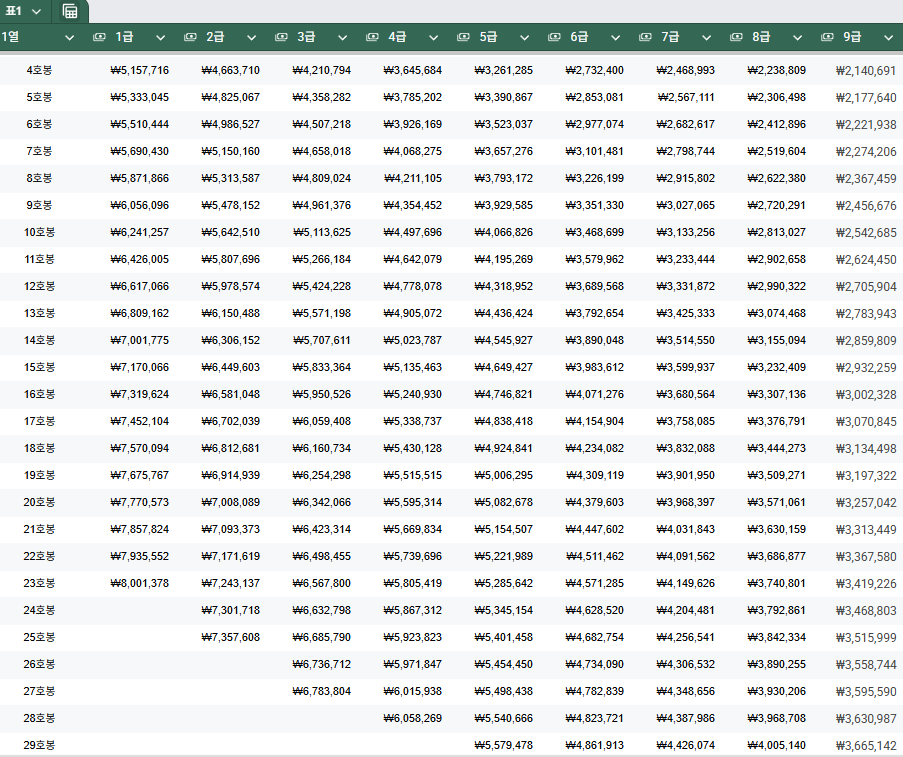
Task: Select cell ₩5,707,611 in 14호봉 row
Action: click(x=322, y=340)
